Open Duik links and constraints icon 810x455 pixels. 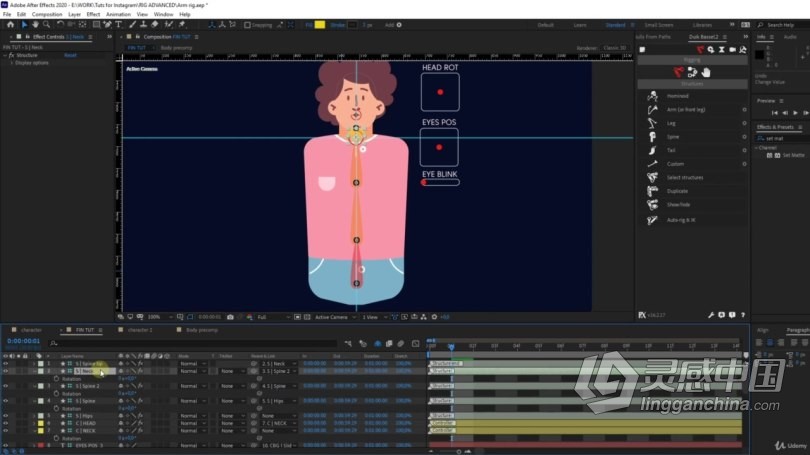click(692, 73)
